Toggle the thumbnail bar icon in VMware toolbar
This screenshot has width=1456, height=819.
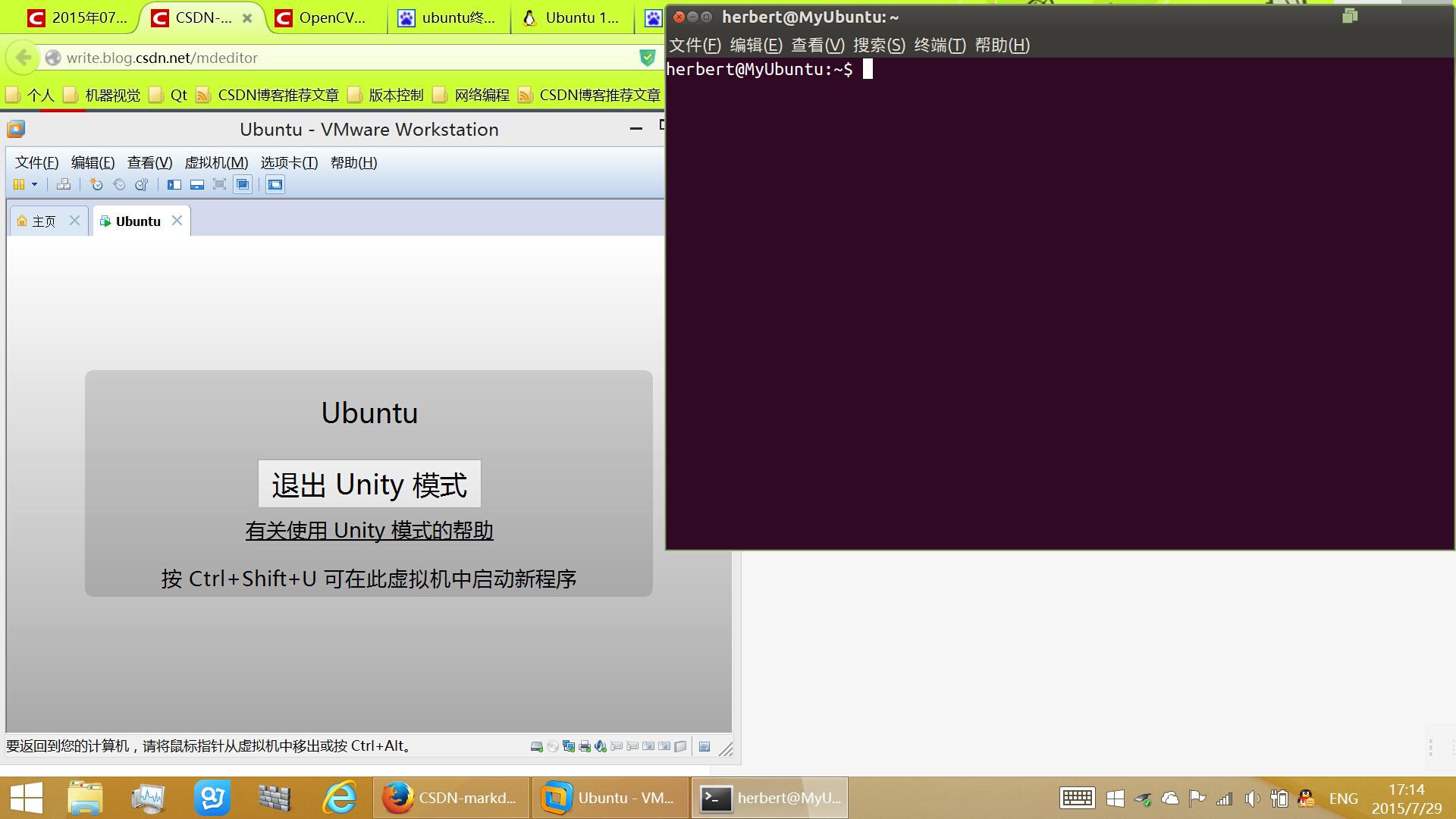[197, 184]
